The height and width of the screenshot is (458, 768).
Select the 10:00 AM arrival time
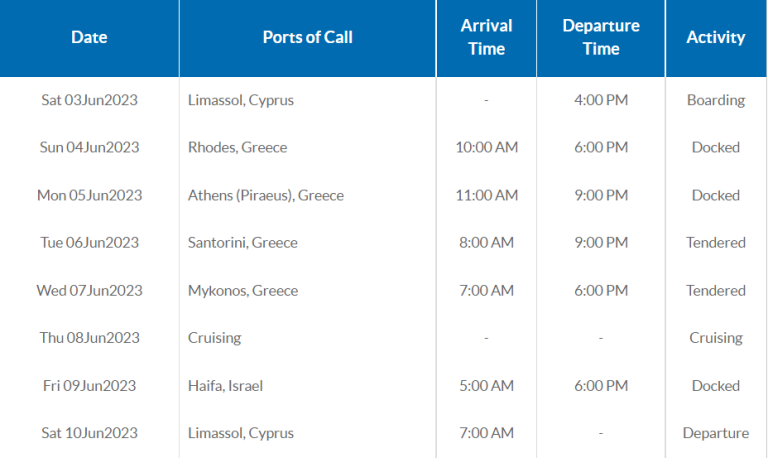click(486, 148)
